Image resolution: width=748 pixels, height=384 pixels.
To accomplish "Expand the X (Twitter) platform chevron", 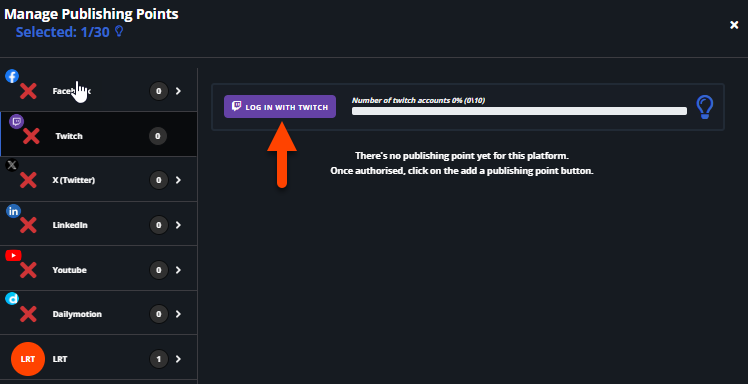I will coord(178,180).
